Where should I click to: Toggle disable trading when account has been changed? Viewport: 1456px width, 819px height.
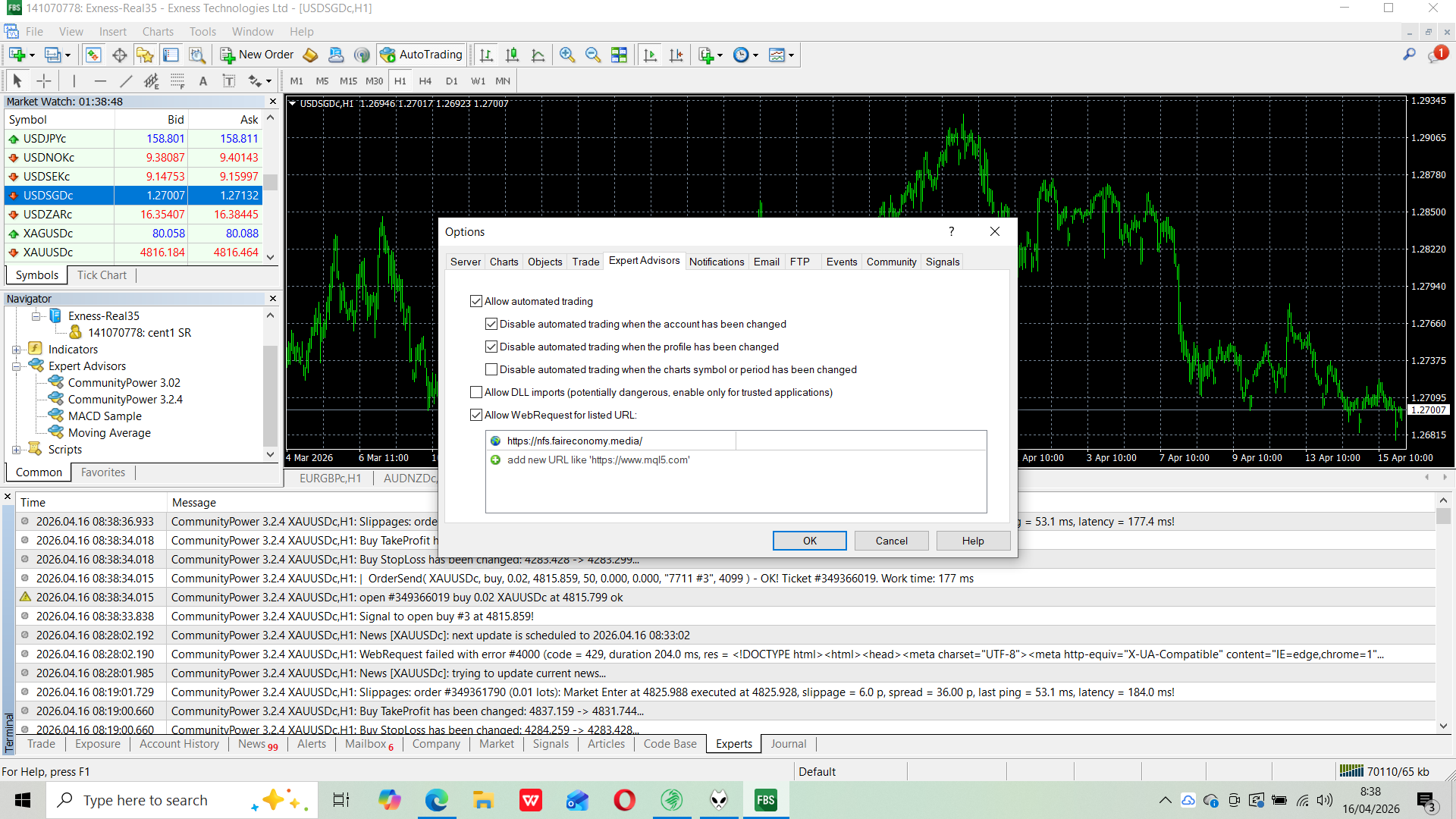tap(491, 324)
